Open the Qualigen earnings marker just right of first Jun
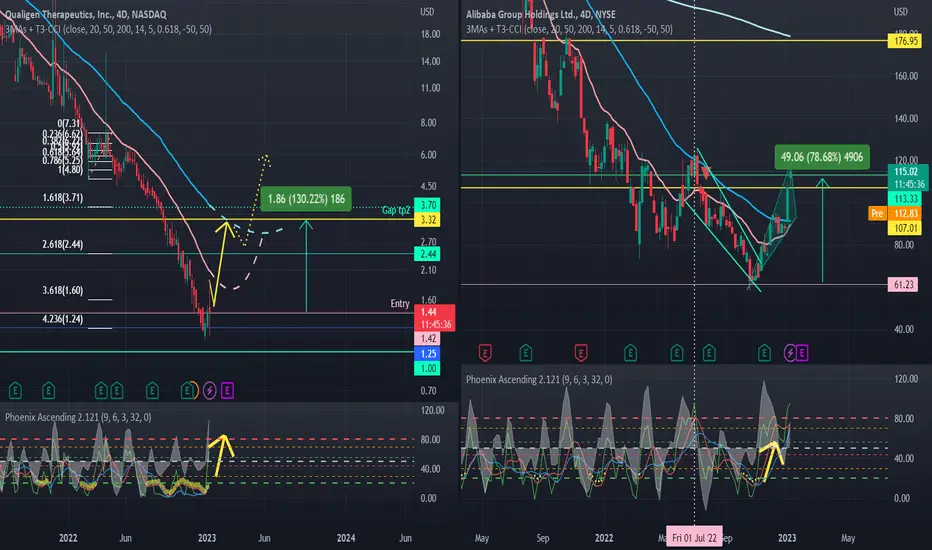 coord(152,391)
